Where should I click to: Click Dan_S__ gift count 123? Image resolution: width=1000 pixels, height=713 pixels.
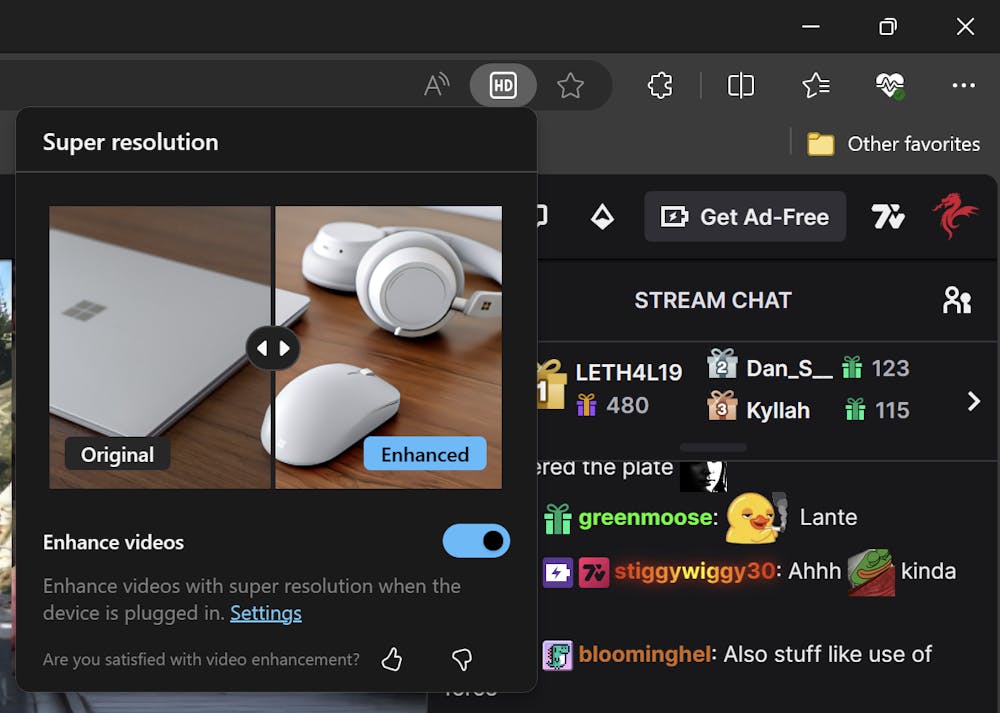pos(890,368)
